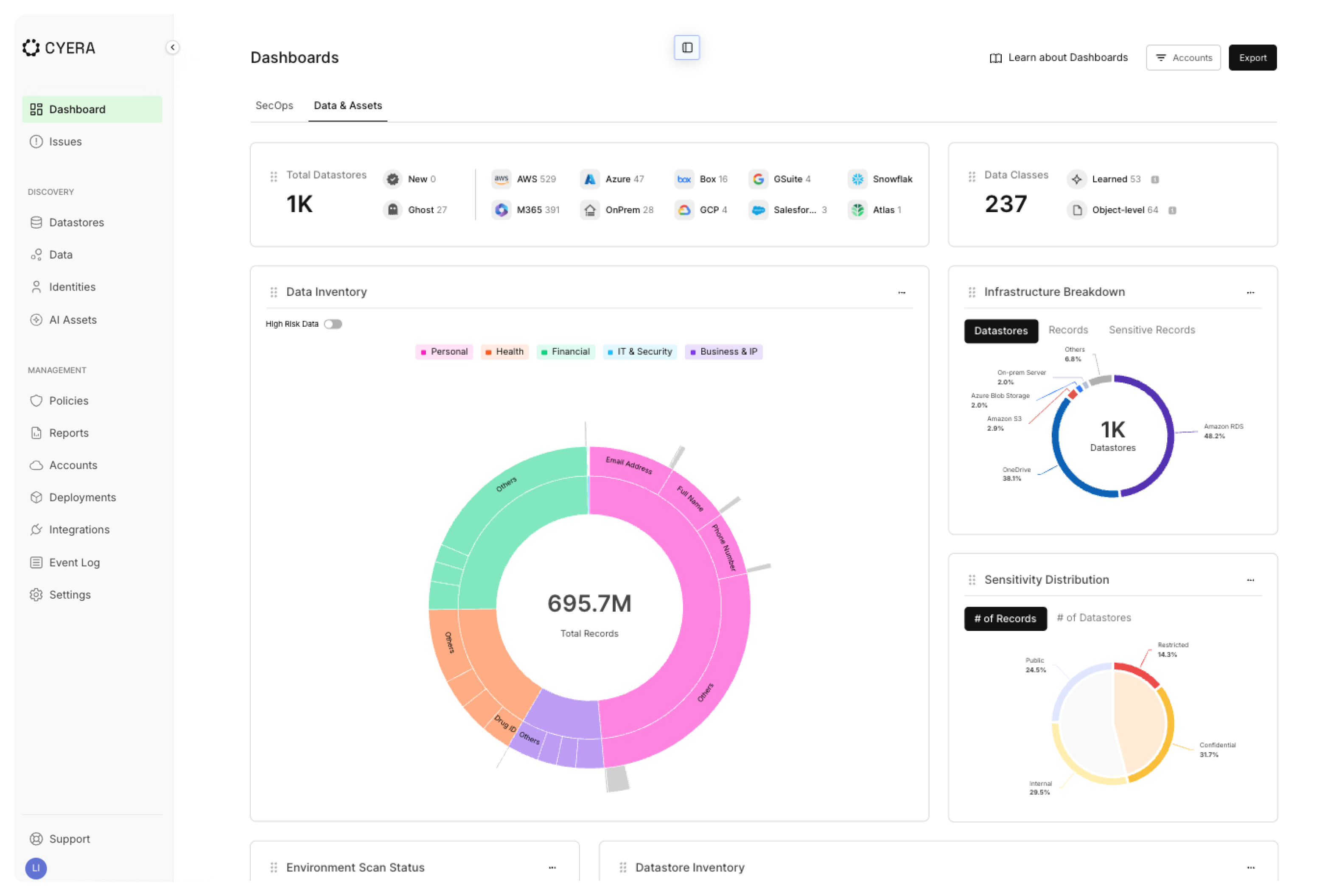
Task: Toggle the High Risk Data switch
Action: click(x=333, y=324)
